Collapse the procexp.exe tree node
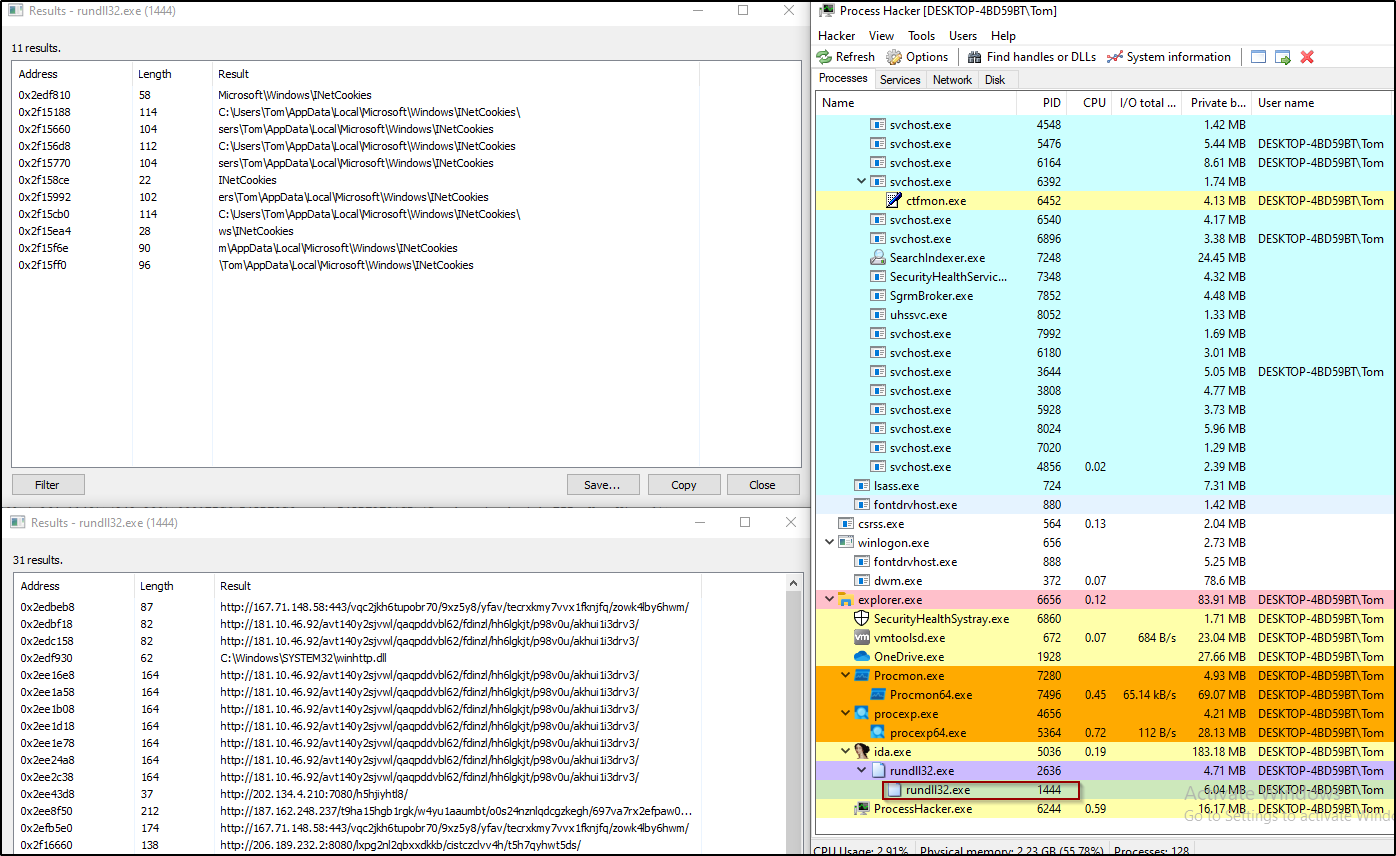1396x856 pixels. click(x=846, y=714)
